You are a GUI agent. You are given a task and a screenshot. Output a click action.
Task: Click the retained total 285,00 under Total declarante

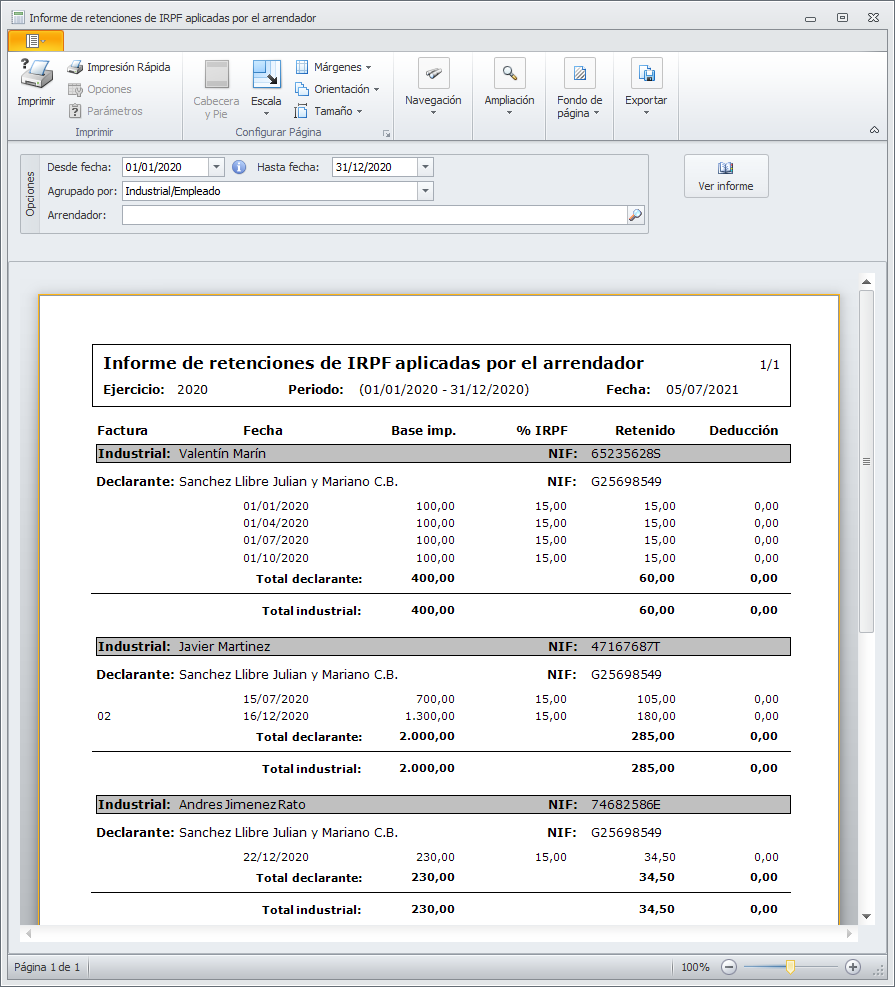(653, 736)
